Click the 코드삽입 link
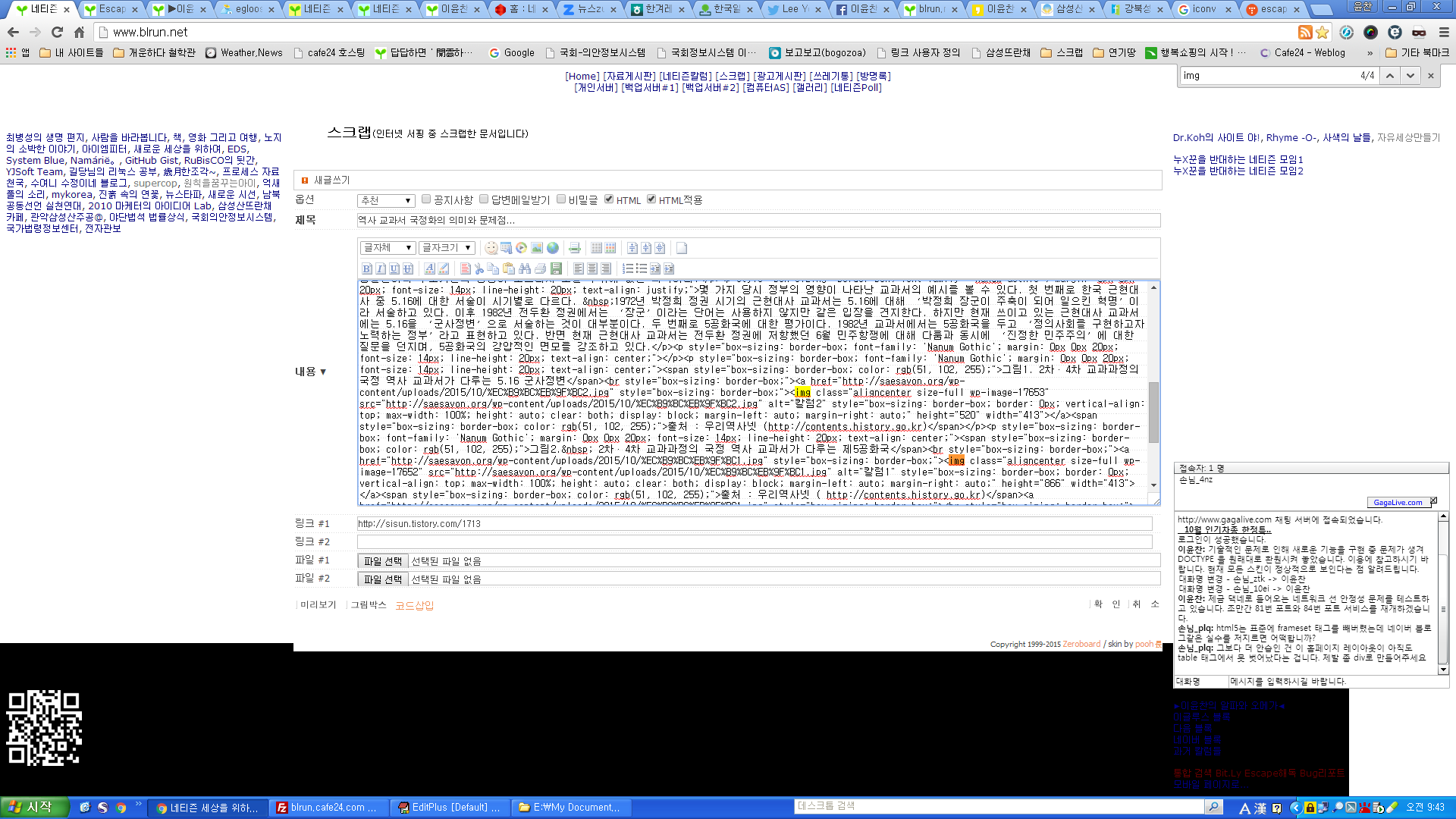Viewport: 1456px width, 819px height. tap(415, 605)
